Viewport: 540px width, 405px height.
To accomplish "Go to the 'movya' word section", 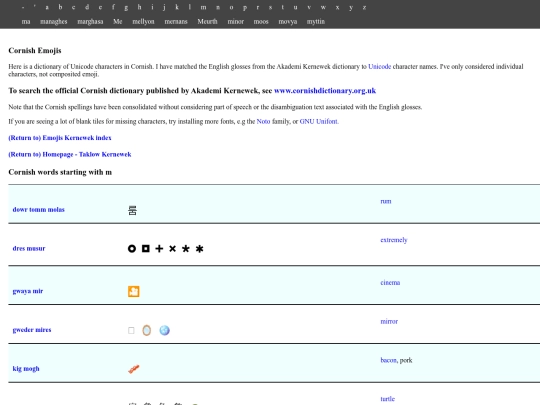I will pos(288,21).
